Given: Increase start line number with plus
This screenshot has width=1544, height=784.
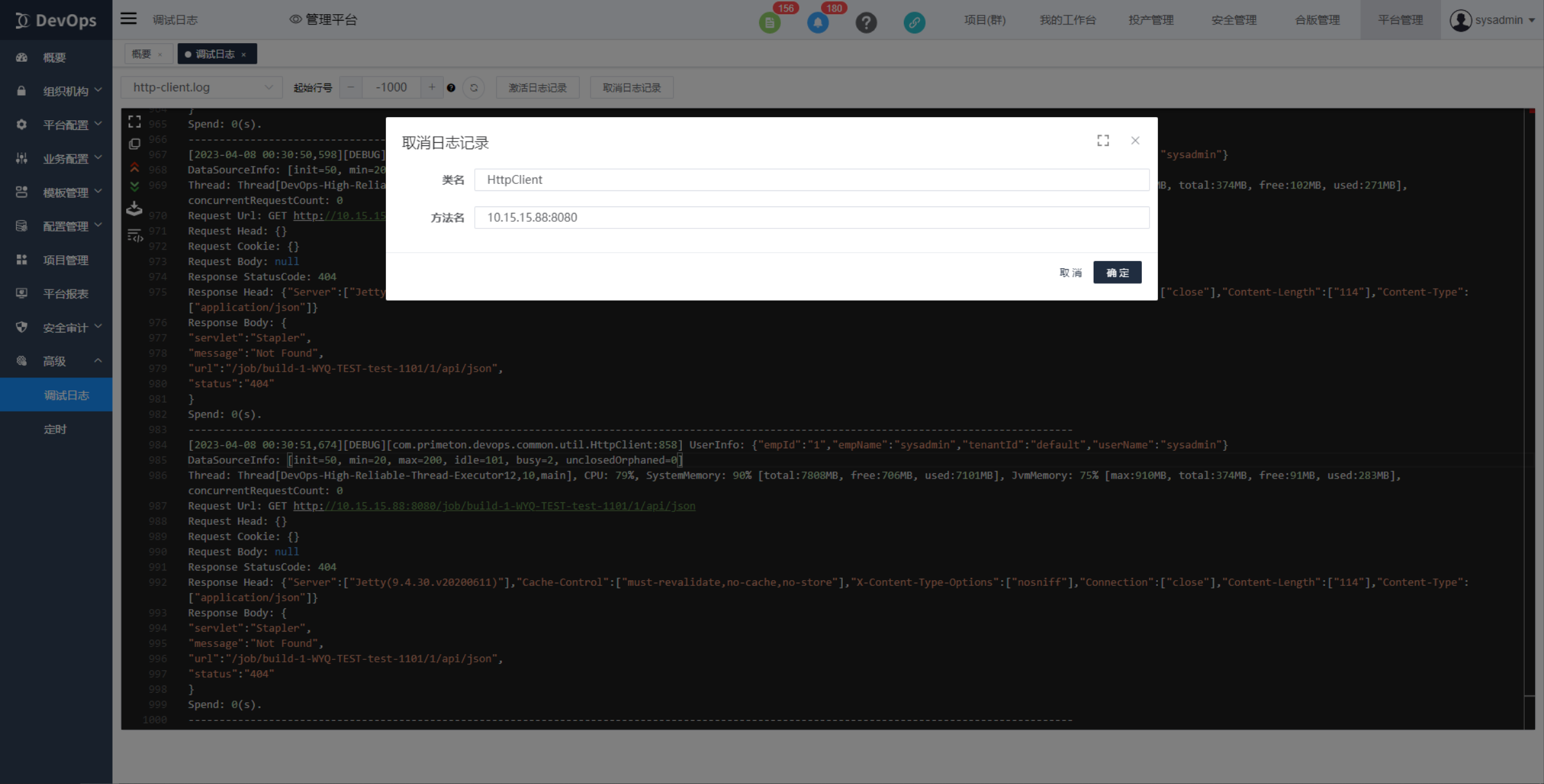Looking at the screenshot, I should click(x=432, y=87).
